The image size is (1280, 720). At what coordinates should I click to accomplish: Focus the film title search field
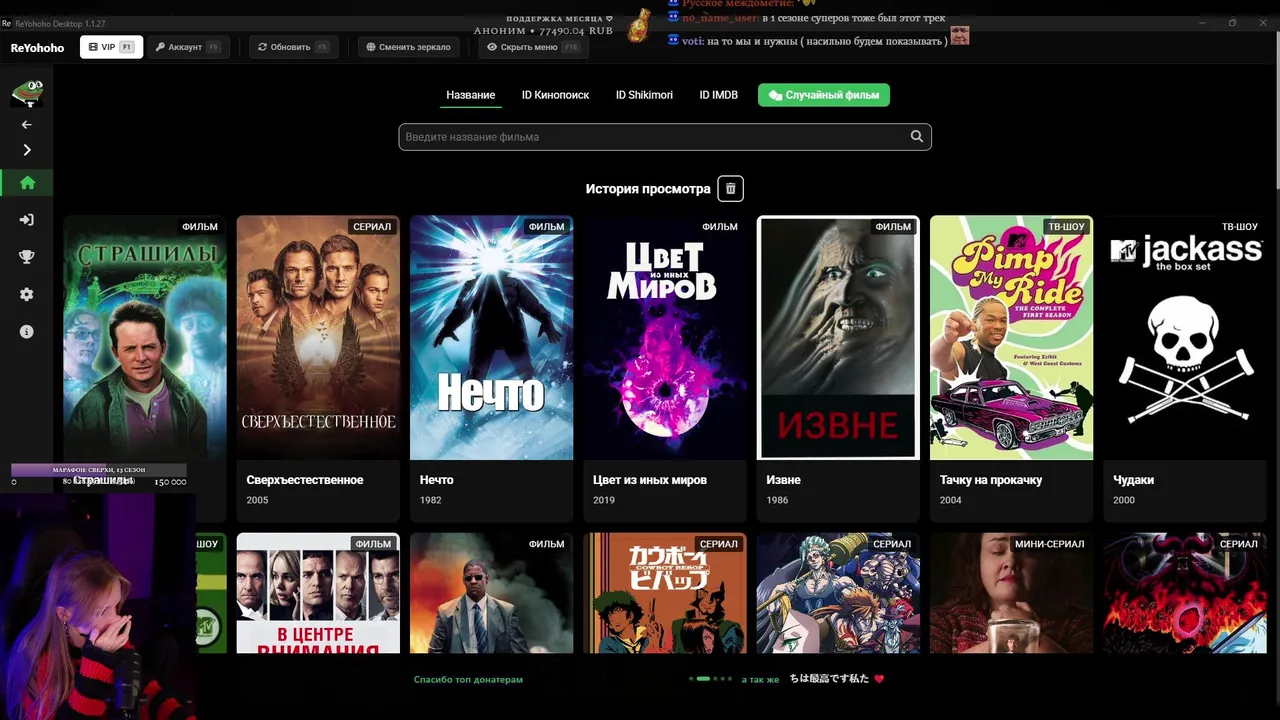665,137
